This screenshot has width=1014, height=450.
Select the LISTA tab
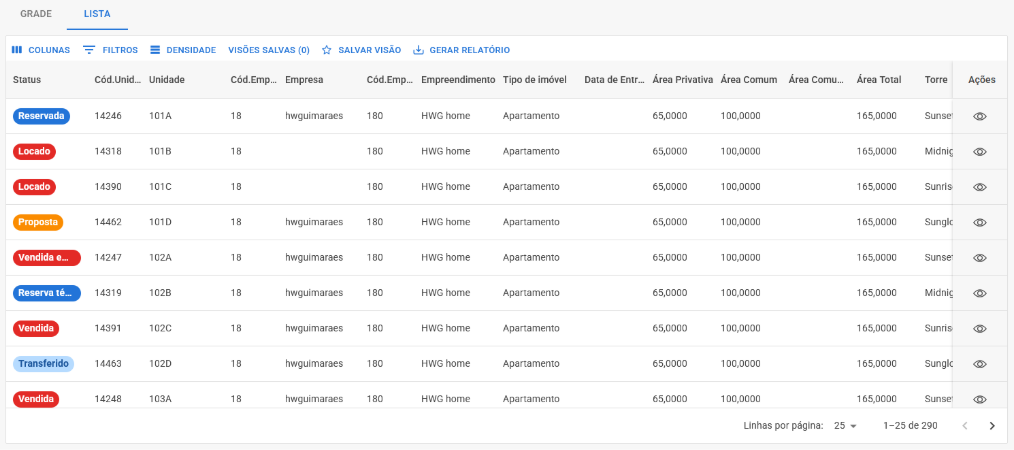(x=97, y=14)
